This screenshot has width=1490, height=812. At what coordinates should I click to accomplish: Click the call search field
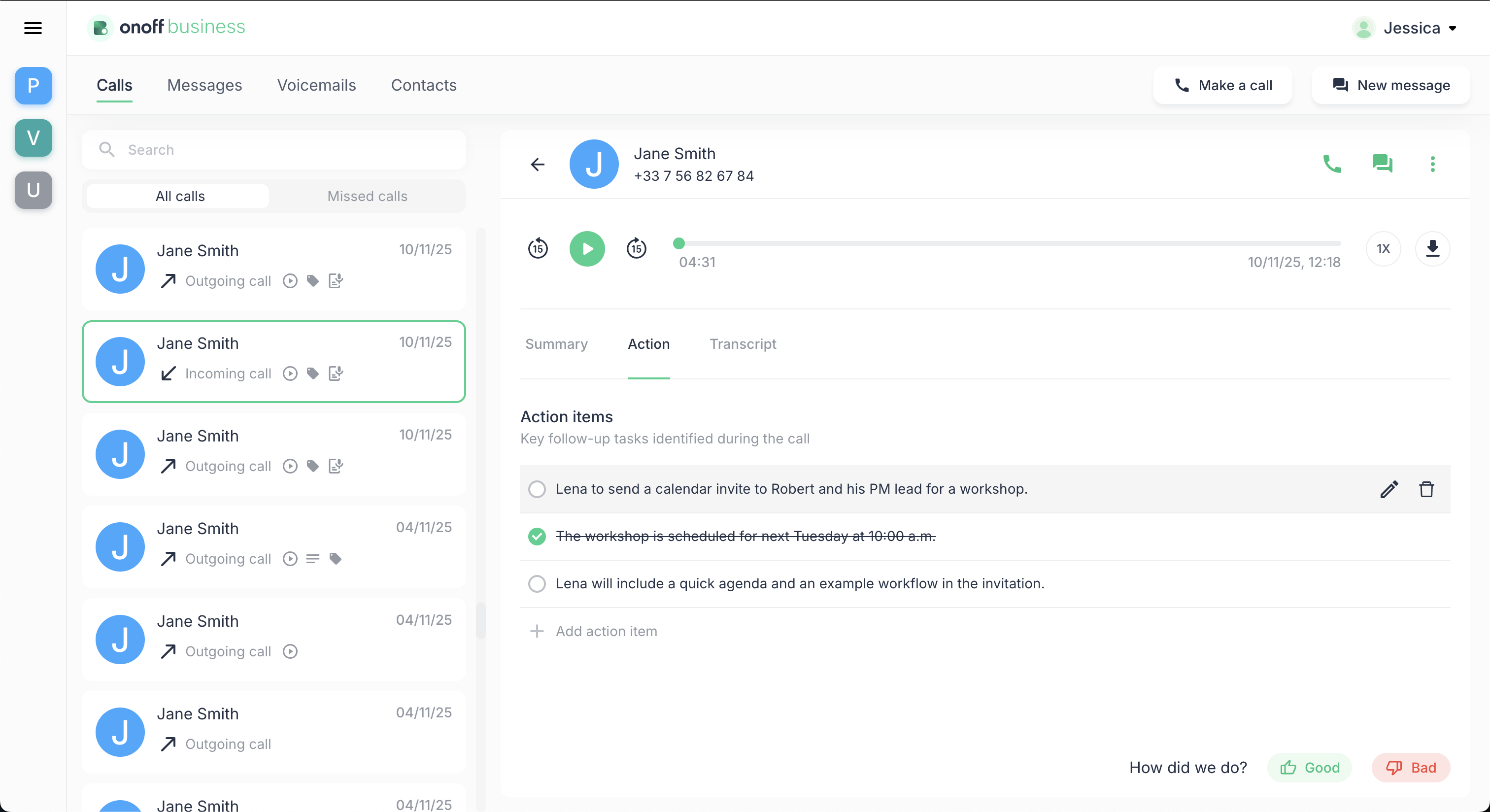[273, 150]
